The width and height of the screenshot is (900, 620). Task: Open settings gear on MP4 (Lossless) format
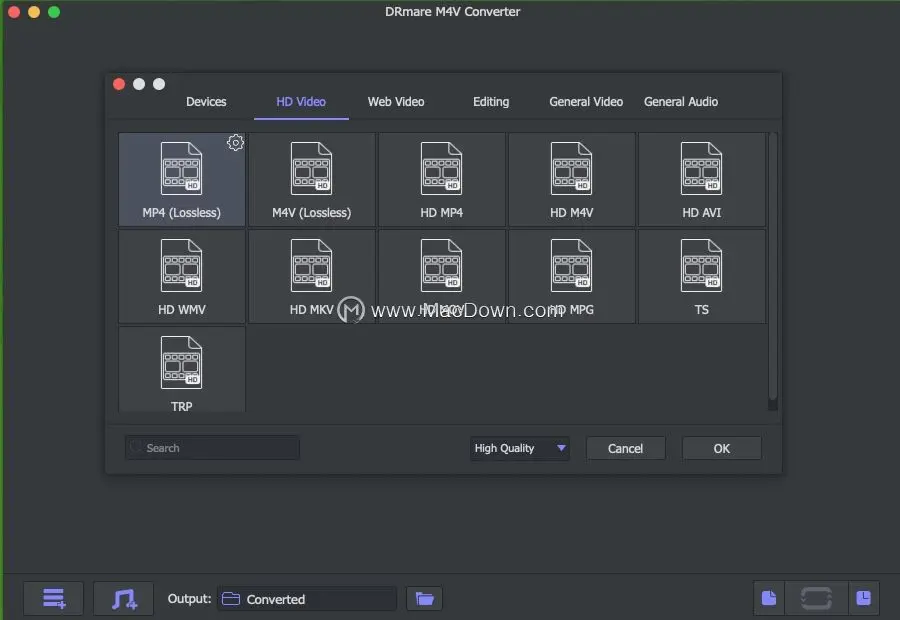coord(235,143)
